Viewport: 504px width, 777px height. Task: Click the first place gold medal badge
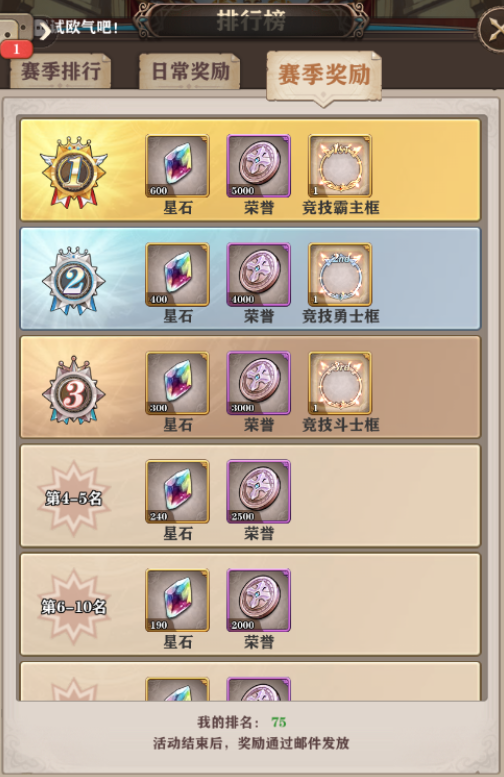click(x=74, y=172)
